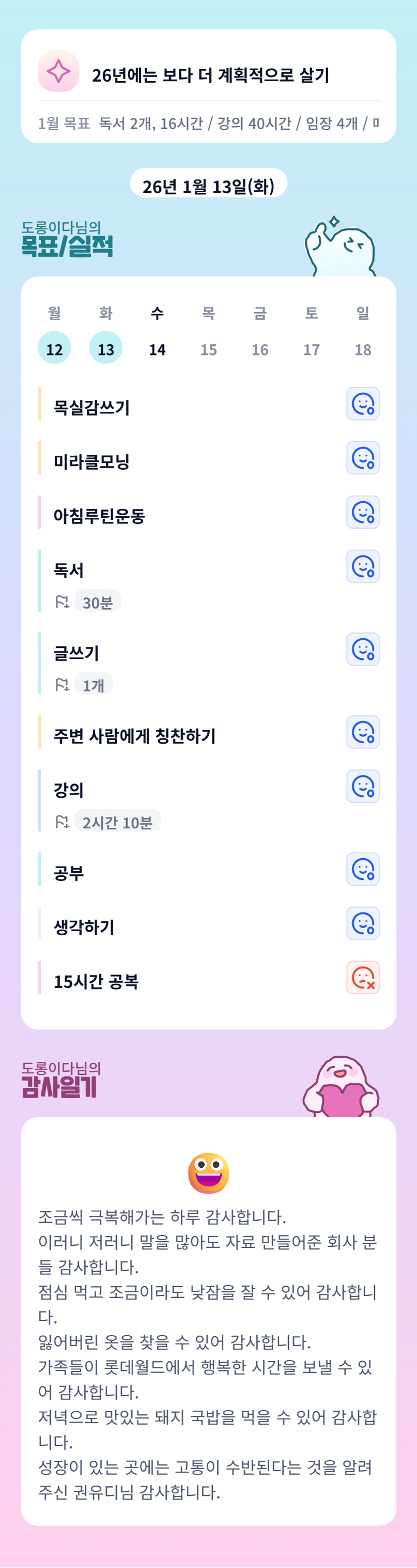Viewport: 417px width, 1568px height.
Task: Select Wednesday 14 in the week calendar
Action: click(157, 349)
